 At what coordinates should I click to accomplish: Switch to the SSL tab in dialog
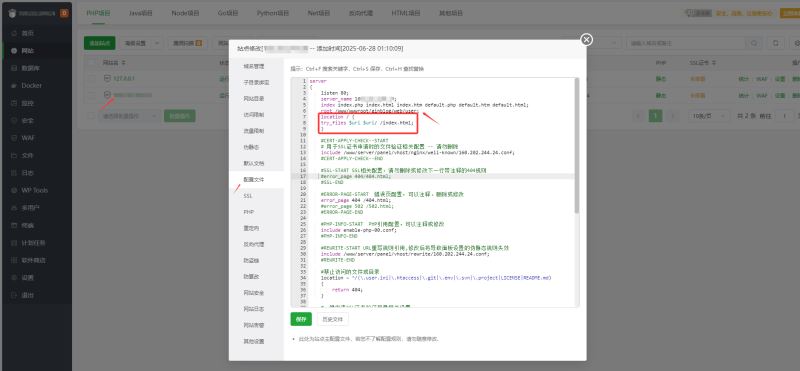point(248,195)
